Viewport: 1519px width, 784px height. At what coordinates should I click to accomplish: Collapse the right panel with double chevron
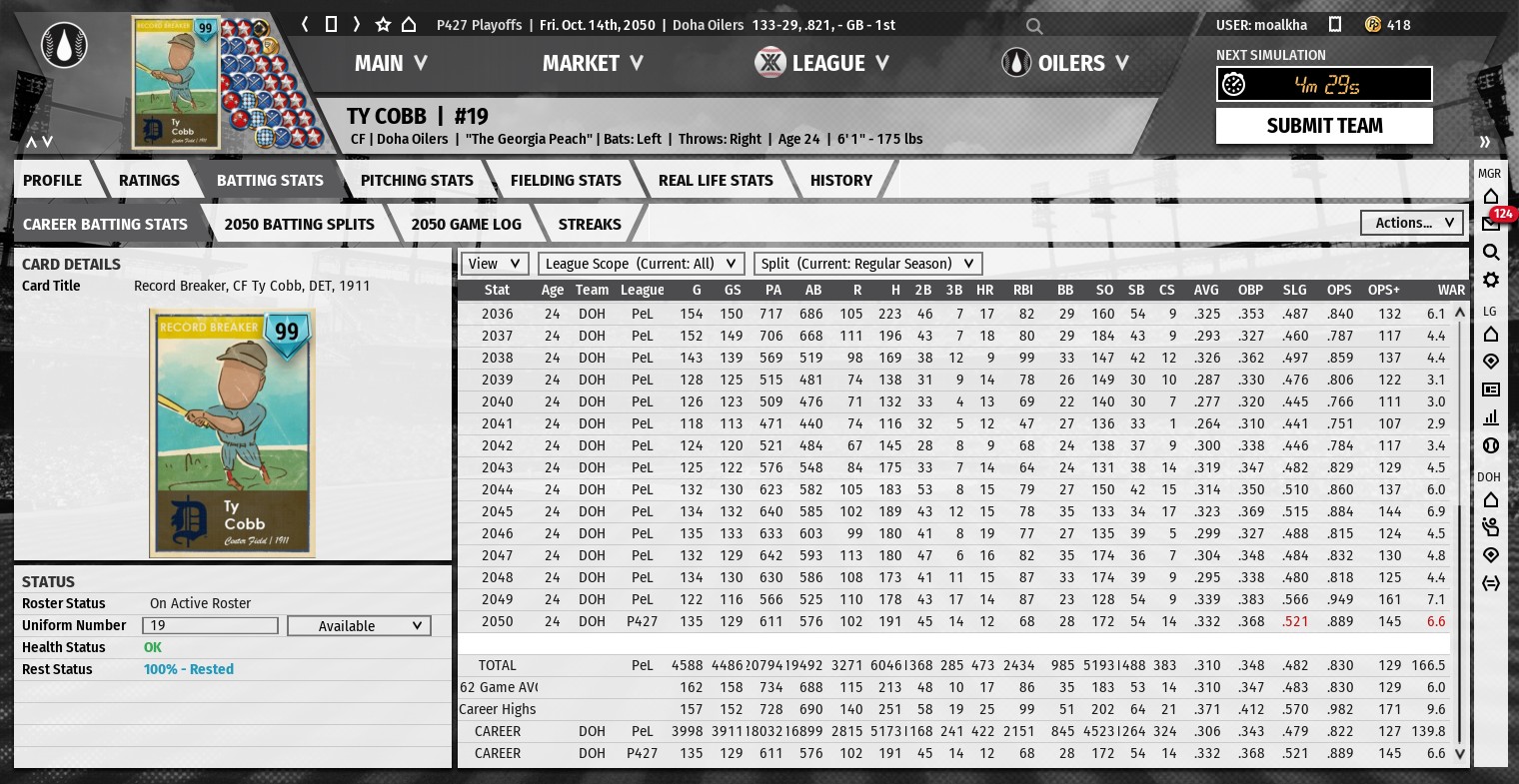pos(1485,142)
